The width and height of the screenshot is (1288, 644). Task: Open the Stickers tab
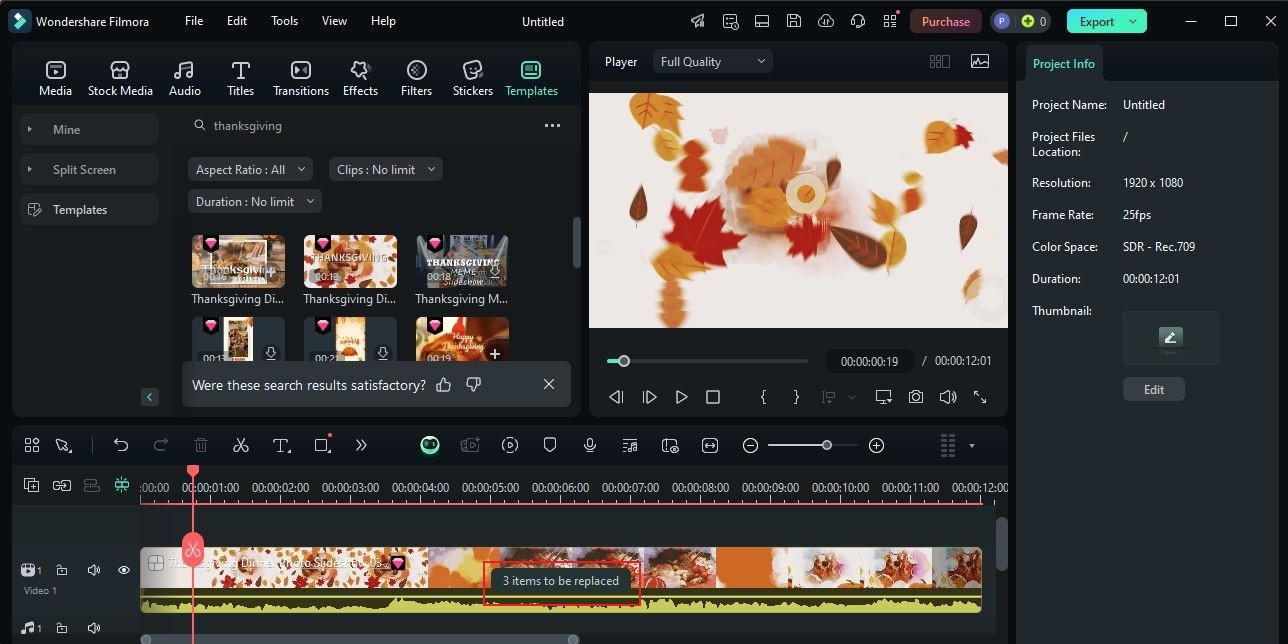coord(472,78)
